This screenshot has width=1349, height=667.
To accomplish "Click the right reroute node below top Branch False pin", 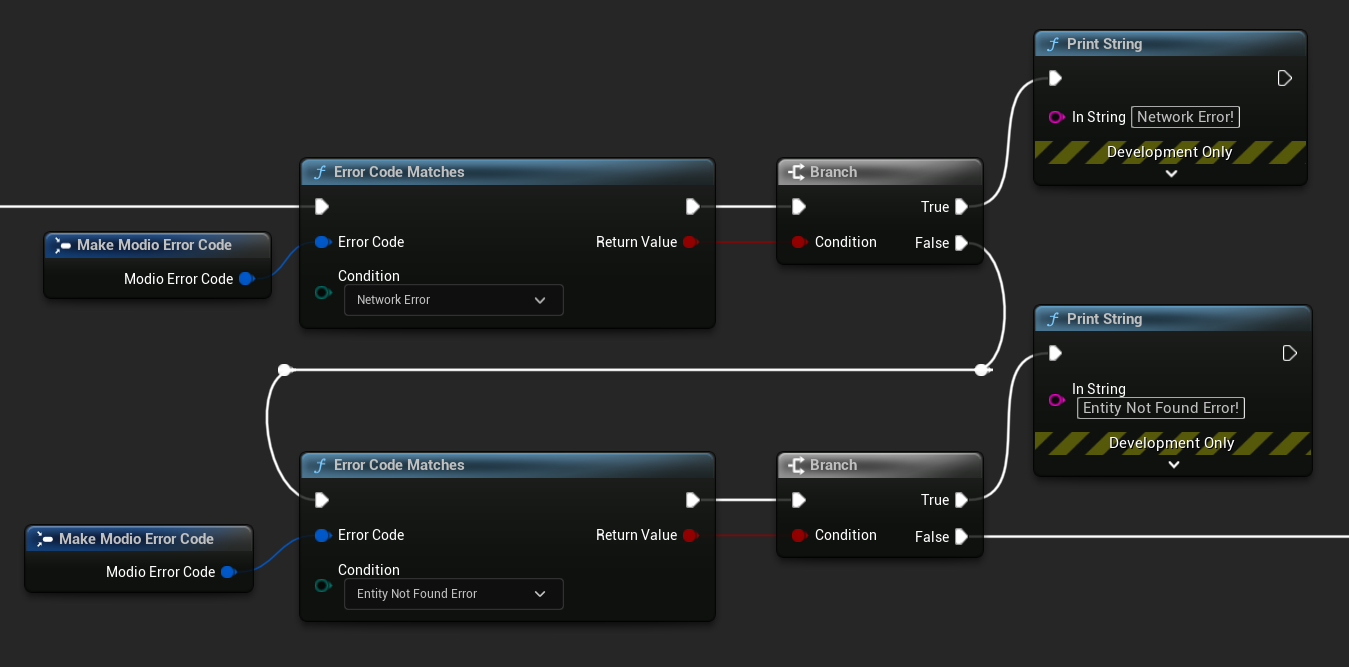I will coord(982,370).
